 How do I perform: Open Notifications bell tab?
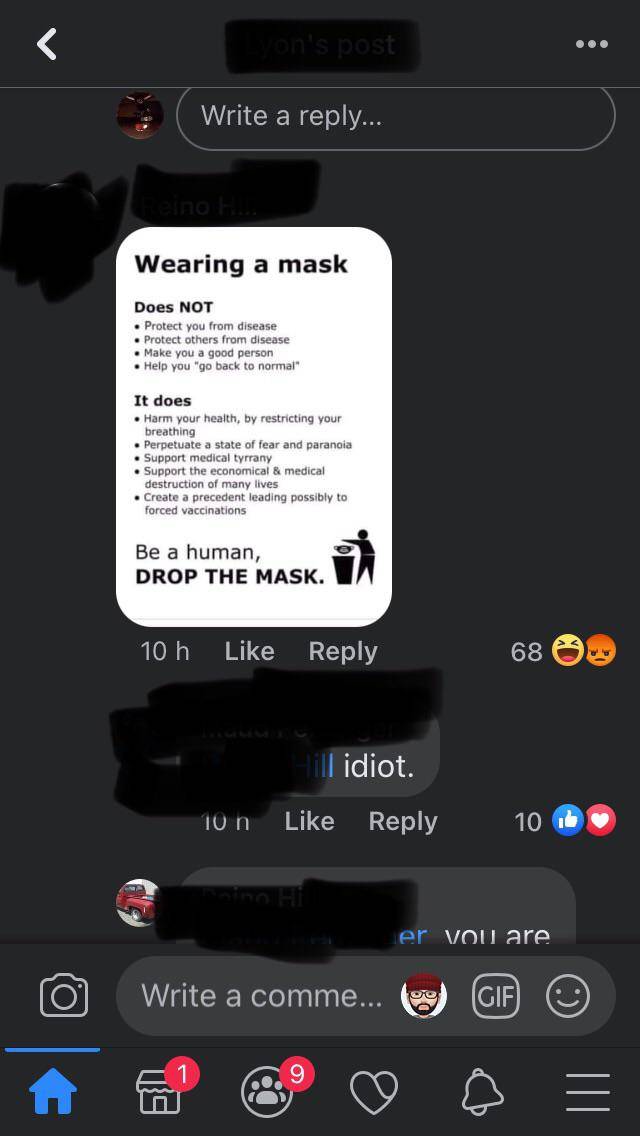(x=482, y=1092)
